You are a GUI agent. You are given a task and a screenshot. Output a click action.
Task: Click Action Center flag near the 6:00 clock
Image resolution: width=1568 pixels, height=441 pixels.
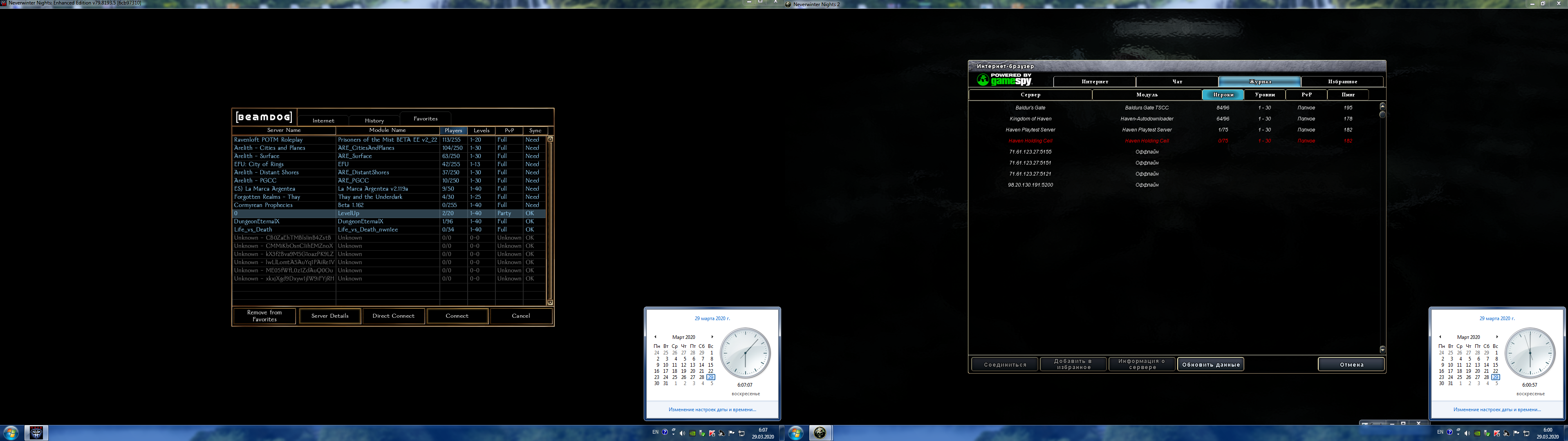(x=1516, y=434)
